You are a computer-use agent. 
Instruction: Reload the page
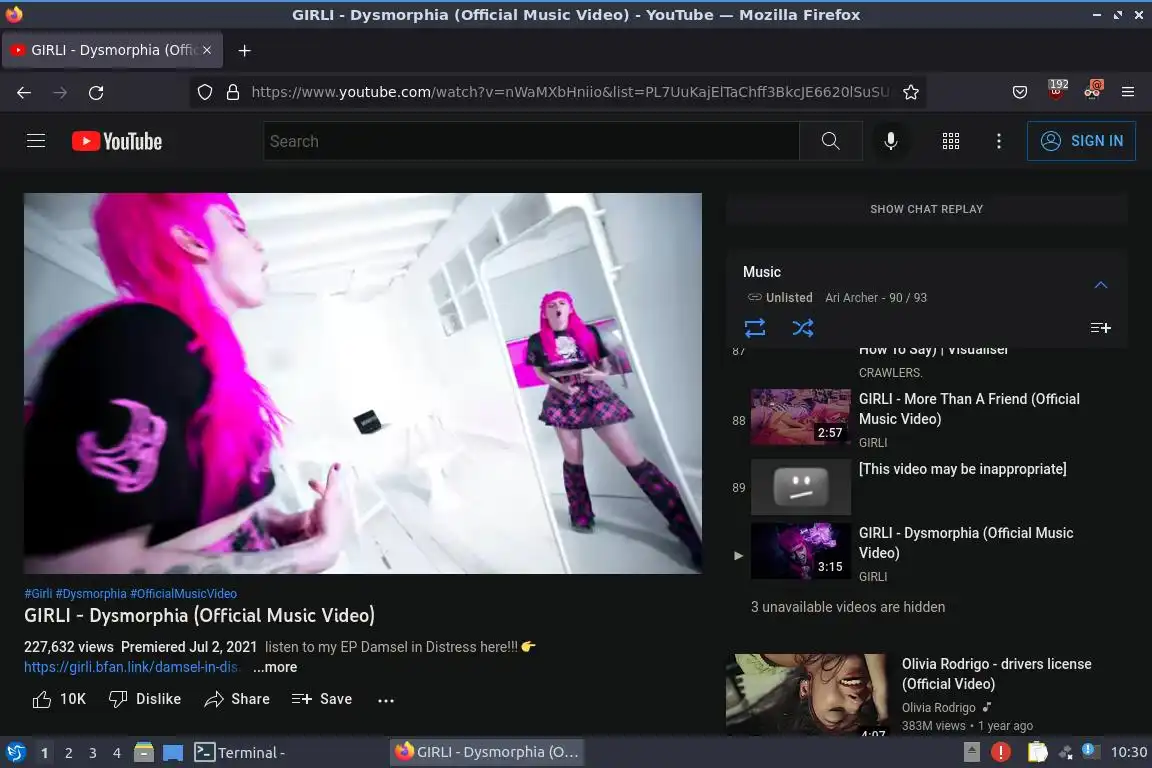coord(96,93)
